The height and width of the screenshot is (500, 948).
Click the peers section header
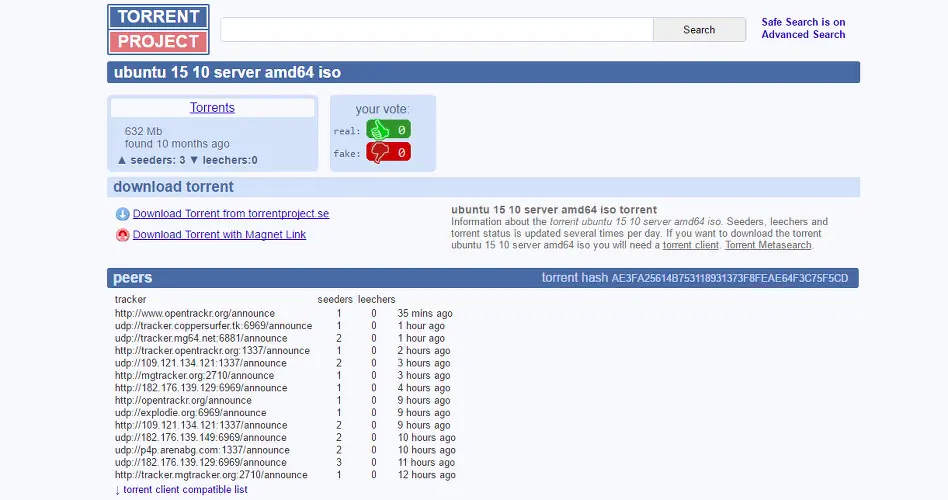pos(132,278)
